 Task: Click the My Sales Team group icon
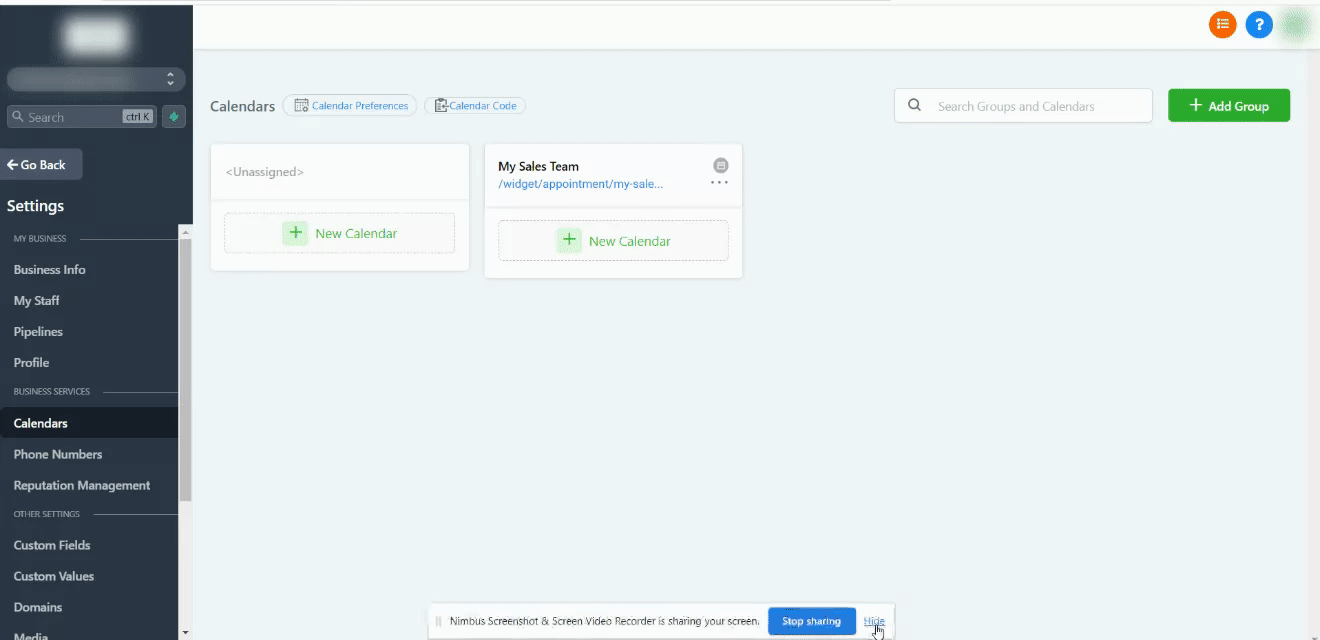[720, 165]
